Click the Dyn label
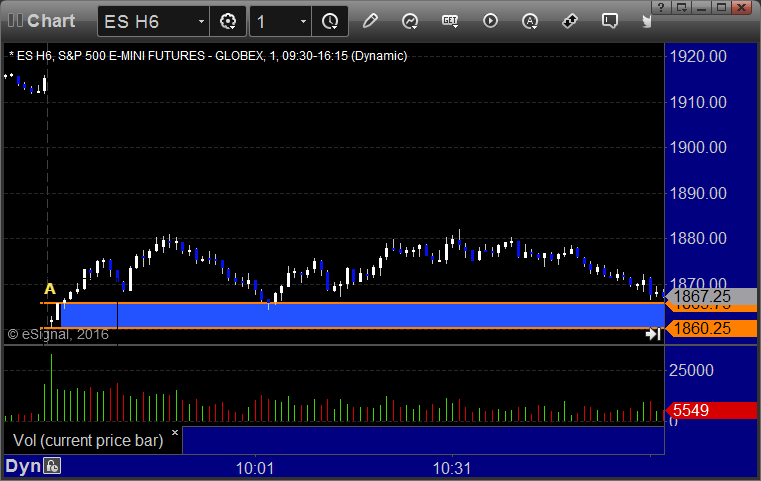Screen dimensions: 761x481 pos(23,466)
